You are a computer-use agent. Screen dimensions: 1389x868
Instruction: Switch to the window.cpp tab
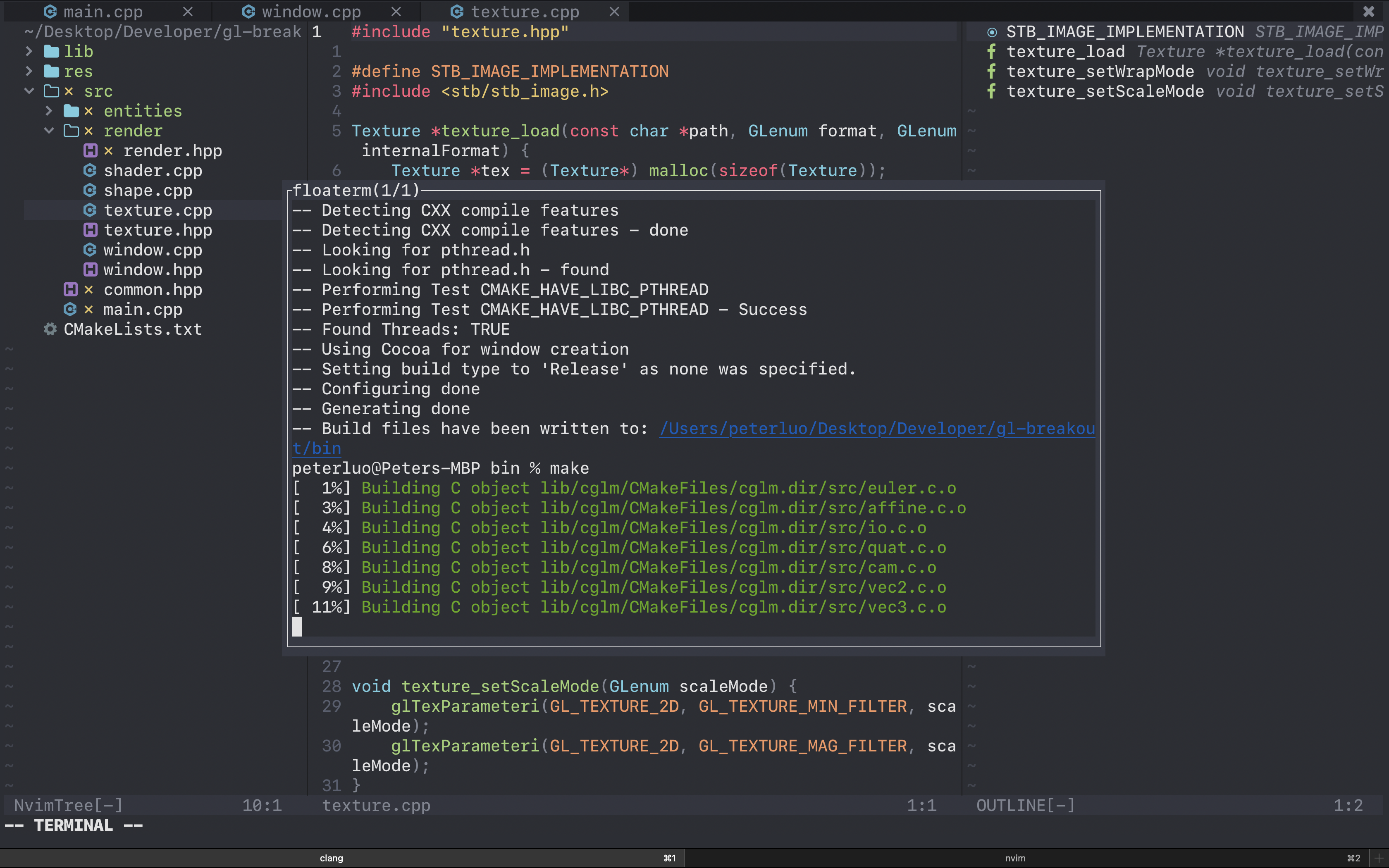[x=311, y=12]
